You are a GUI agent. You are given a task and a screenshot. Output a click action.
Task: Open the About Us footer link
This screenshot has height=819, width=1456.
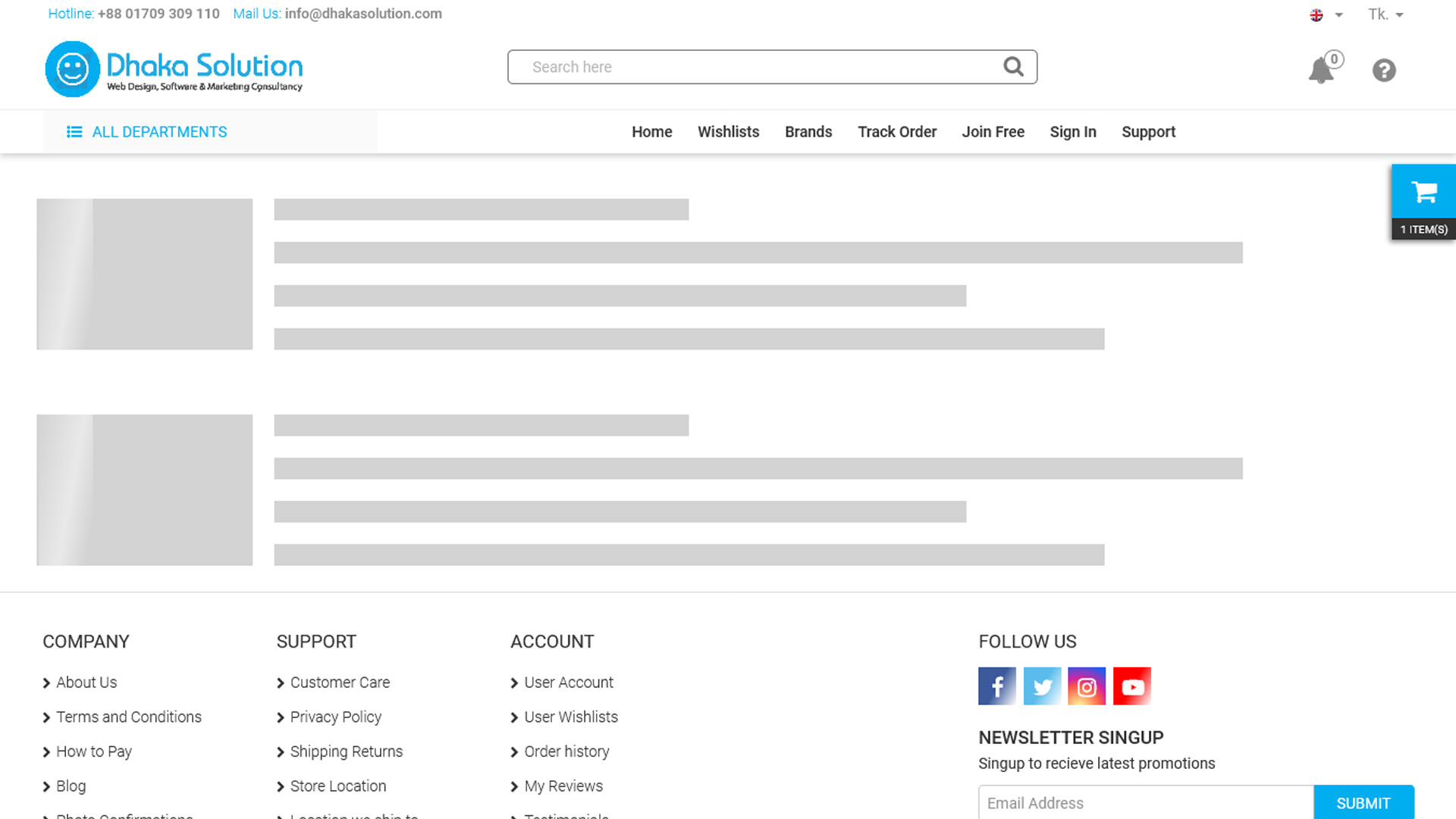pos(86,682)
